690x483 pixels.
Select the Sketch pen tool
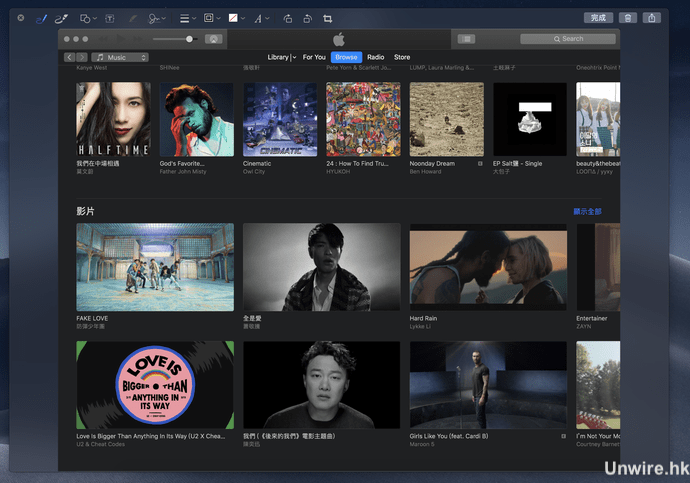41,18
